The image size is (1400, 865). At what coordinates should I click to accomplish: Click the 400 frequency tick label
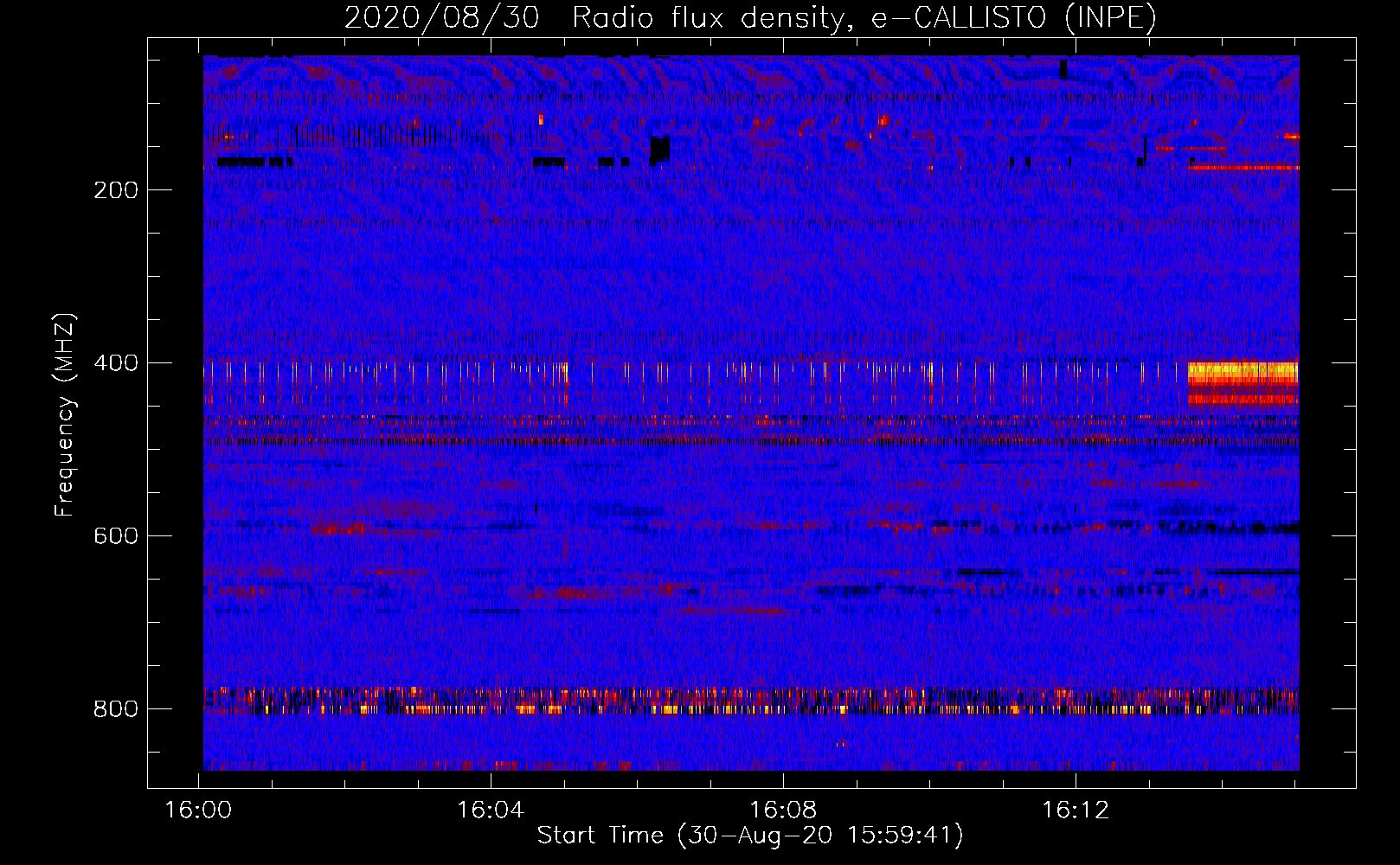click(116, 363)
